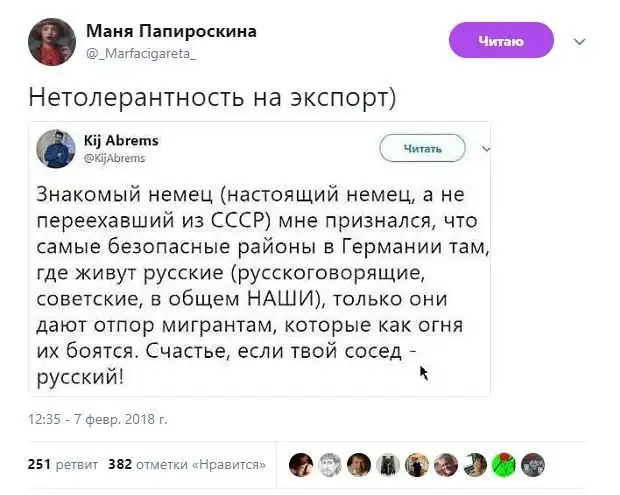Open second liker avatar, the grey one
Image resolution: width=620 pixels, height=495 pixels.
(x=329, y=464)
